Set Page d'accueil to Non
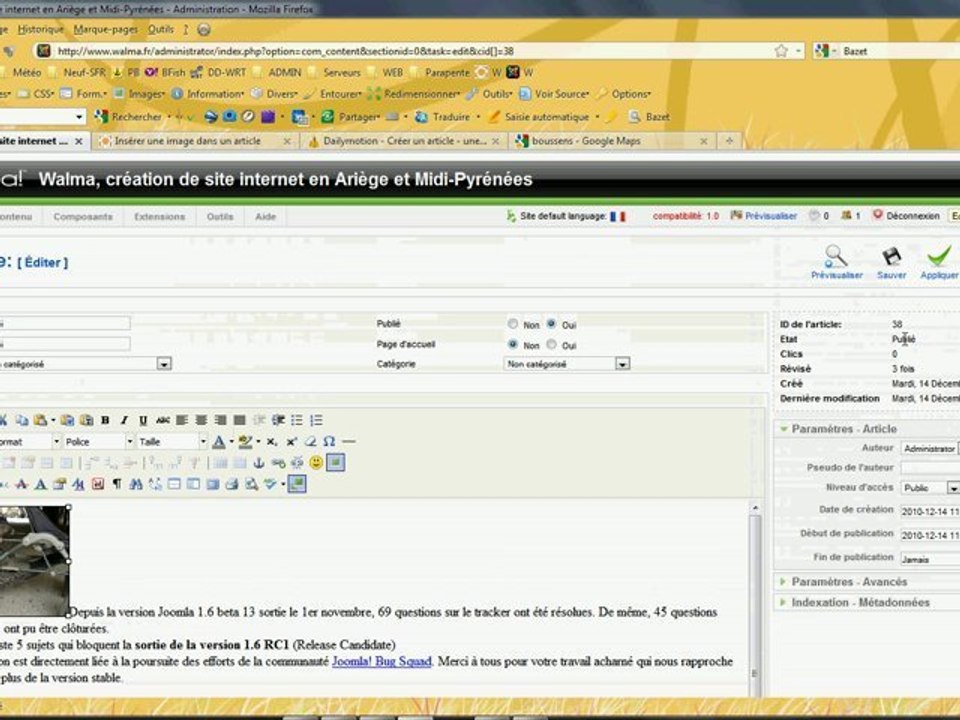This screenshot has height=720, width=960. [x=512, y=345]
